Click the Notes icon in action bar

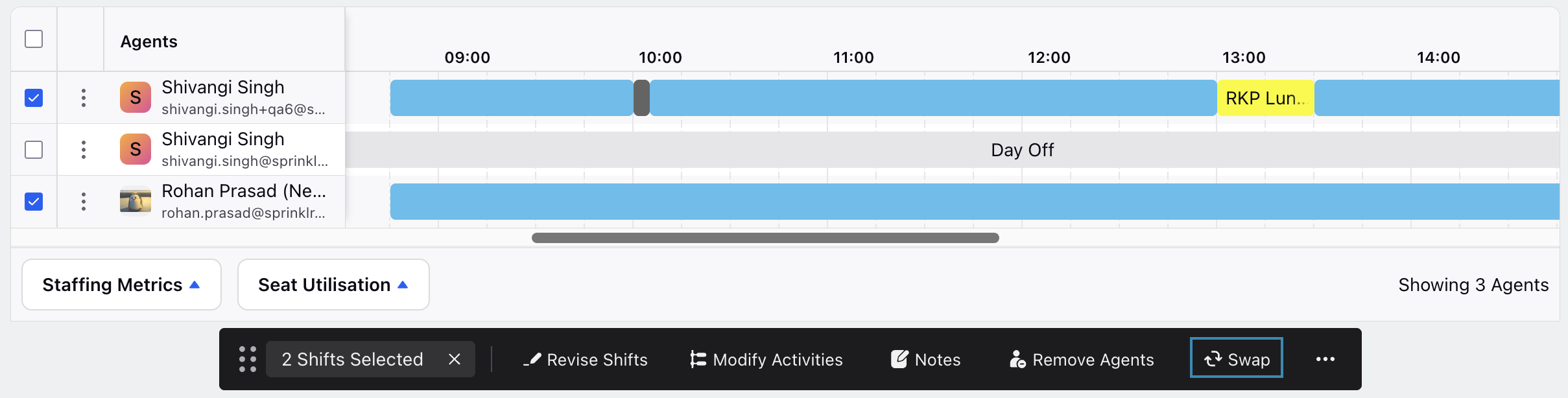point(899,359)
